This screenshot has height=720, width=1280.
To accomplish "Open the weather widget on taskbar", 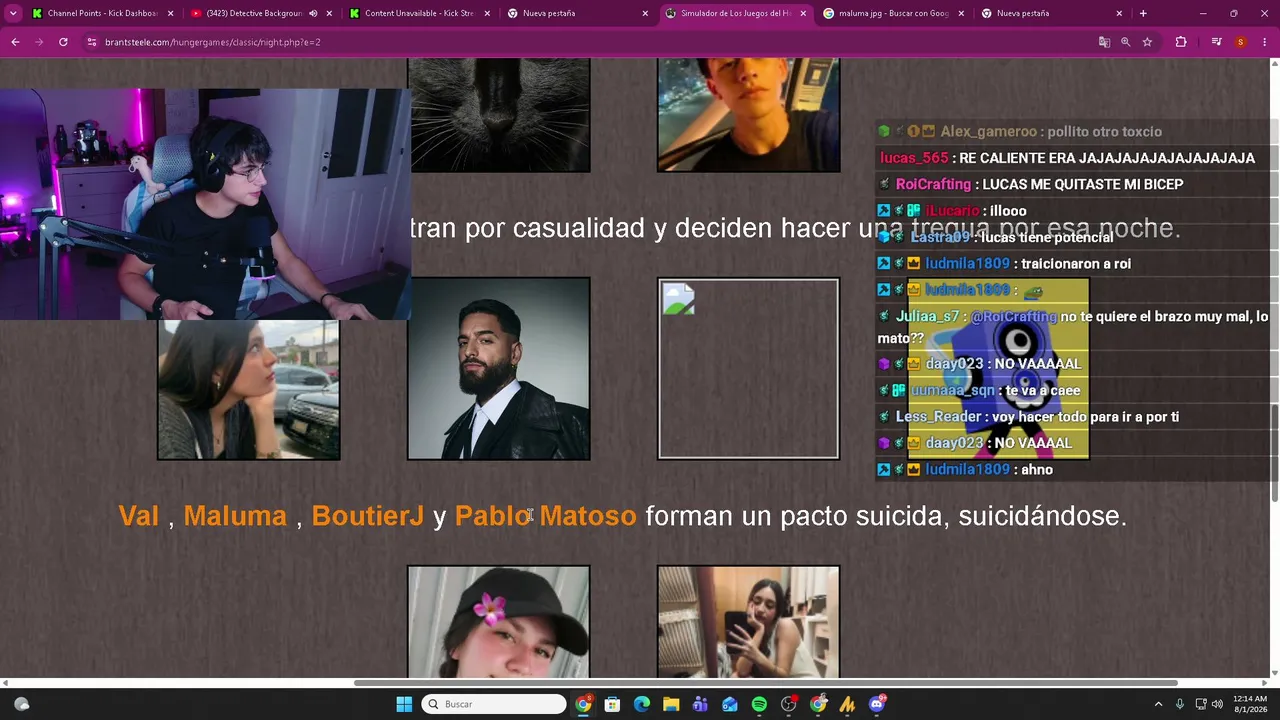I will 21,704.
